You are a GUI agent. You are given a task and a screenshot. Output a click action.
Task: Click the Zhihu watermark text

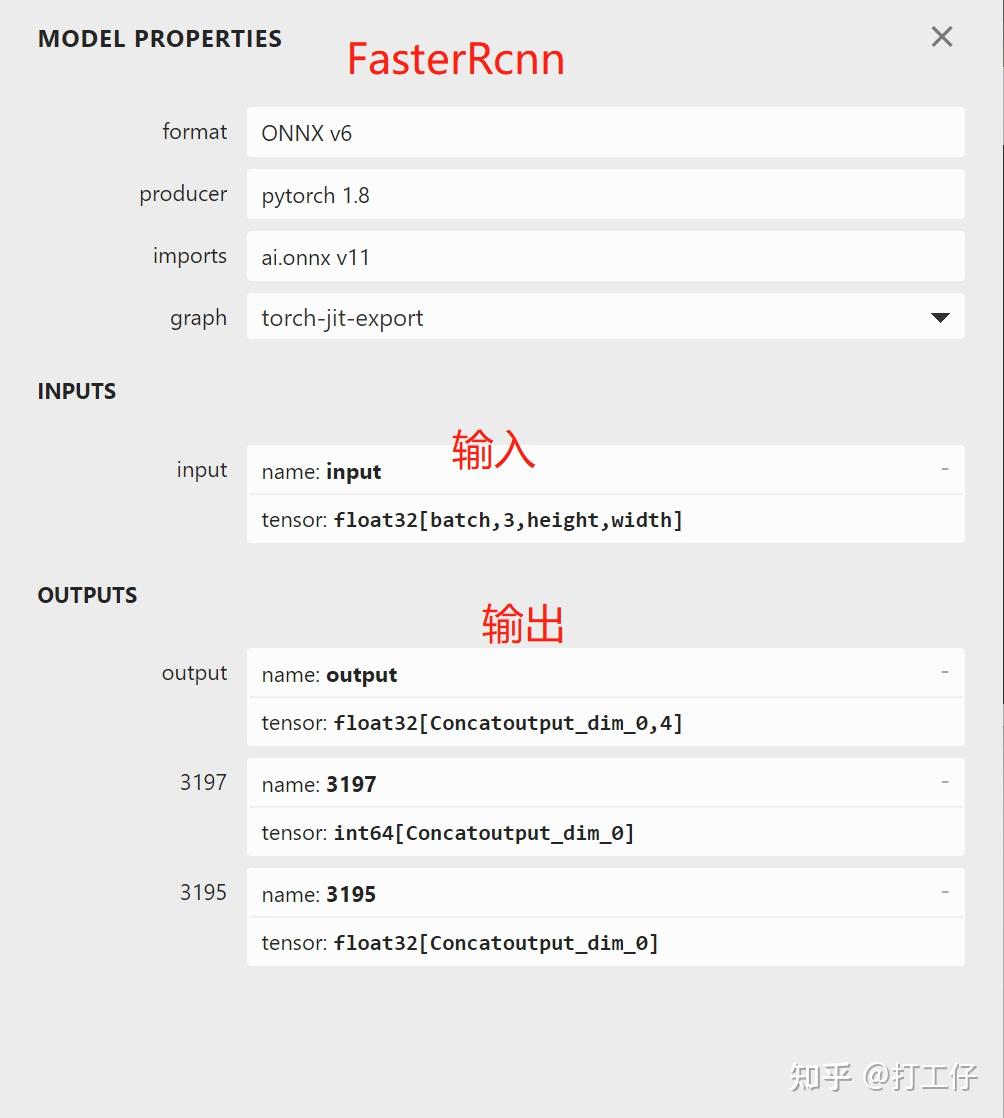[x=883, y=1076]
